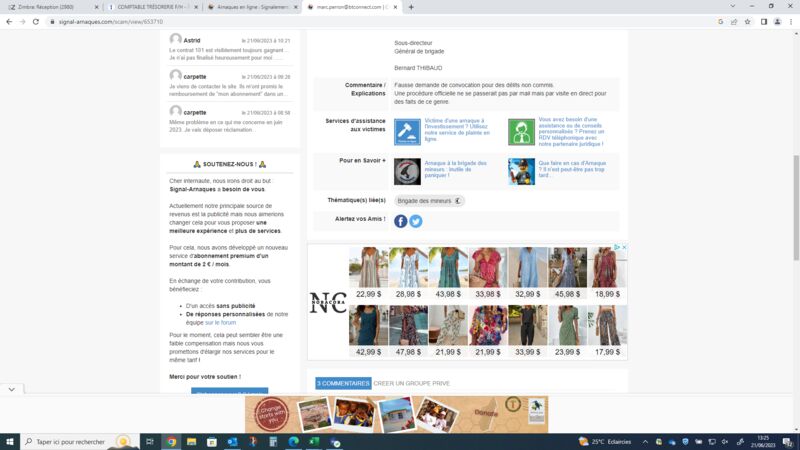
Task: Close the ad with the X icon
Action: tap(623, 248)
